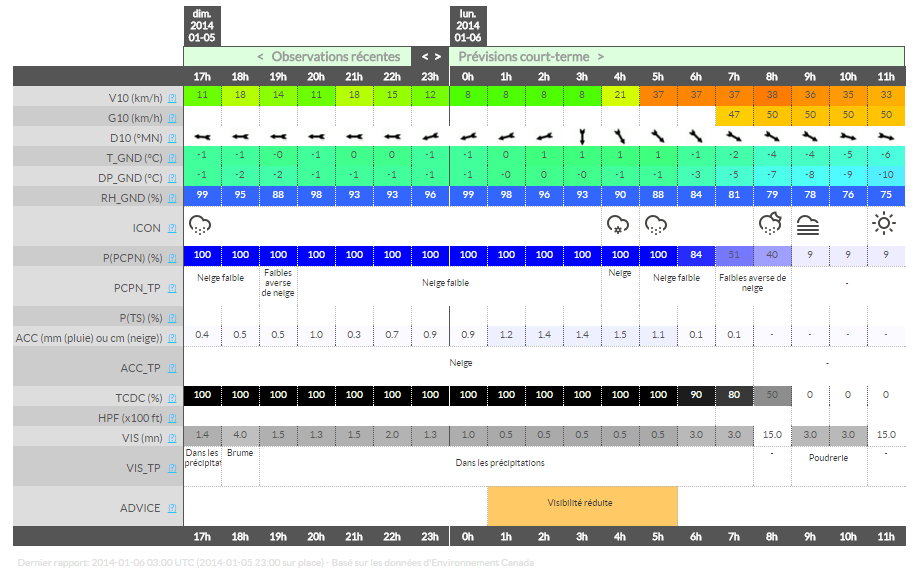Click the Neige precipitation type at 4h
The height and width of the screenshot is (576, 919).
(620, 273)
